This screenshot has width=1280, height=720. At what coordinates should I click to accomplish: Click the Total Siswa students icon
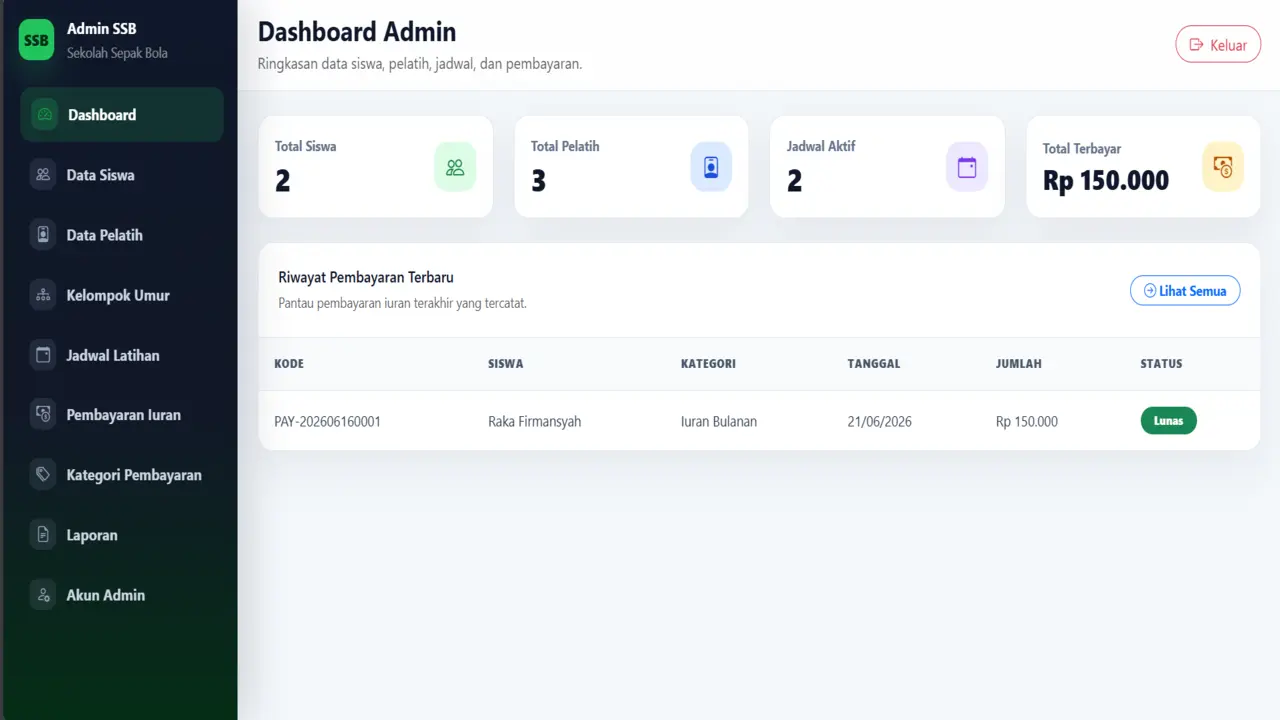[x=455, y=167]
